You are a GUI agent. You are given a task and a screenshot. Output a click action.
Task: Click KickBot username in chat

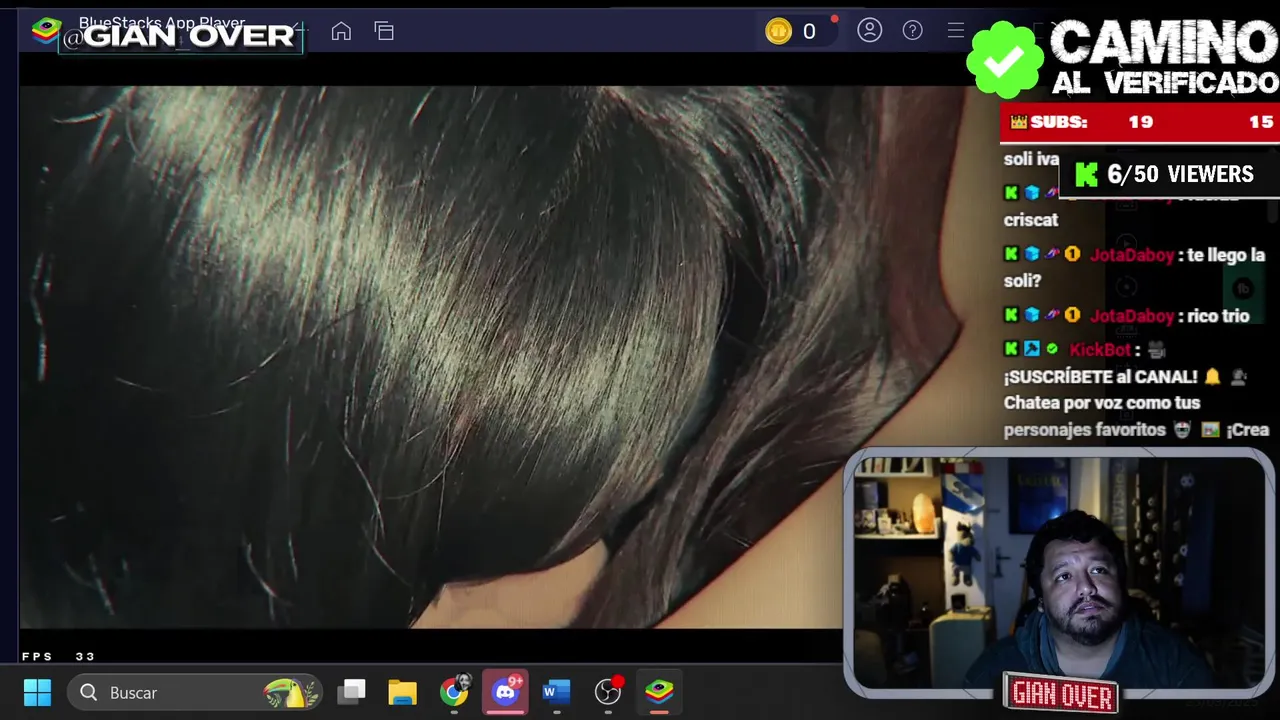point(1100,350)
